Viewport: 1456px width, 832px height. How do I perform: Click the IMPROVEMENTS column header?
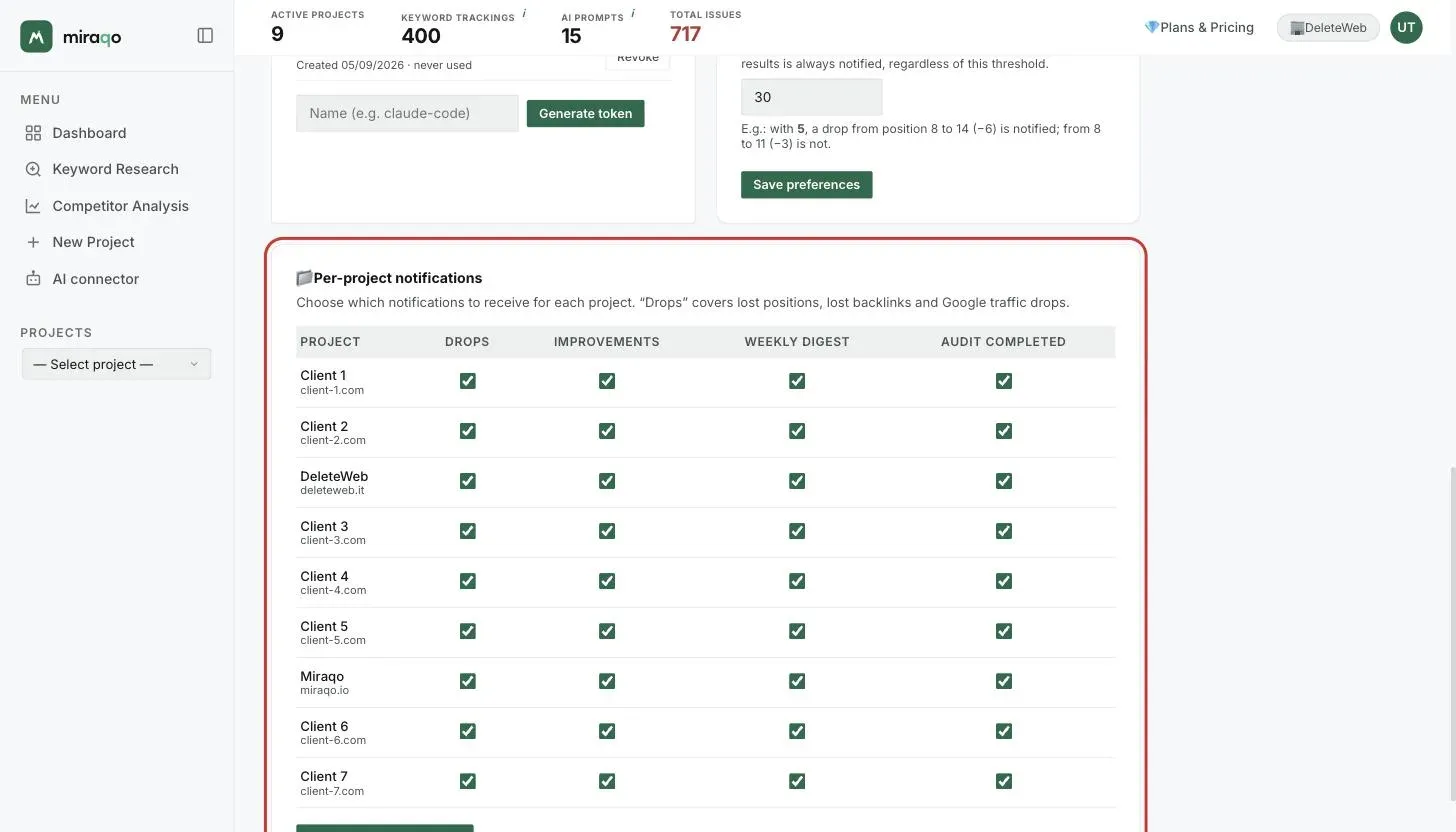tap(607, 342)
